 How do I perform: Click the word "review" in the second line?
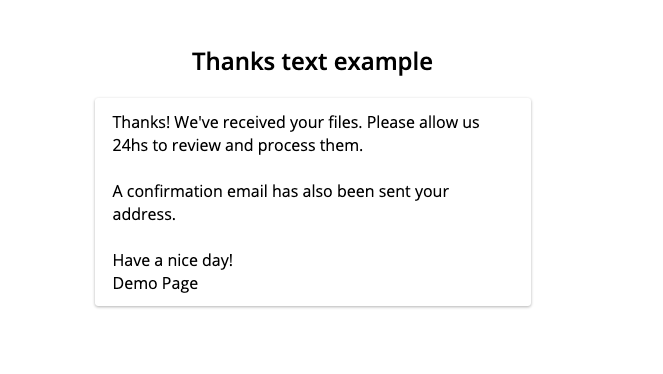(196, 145)
